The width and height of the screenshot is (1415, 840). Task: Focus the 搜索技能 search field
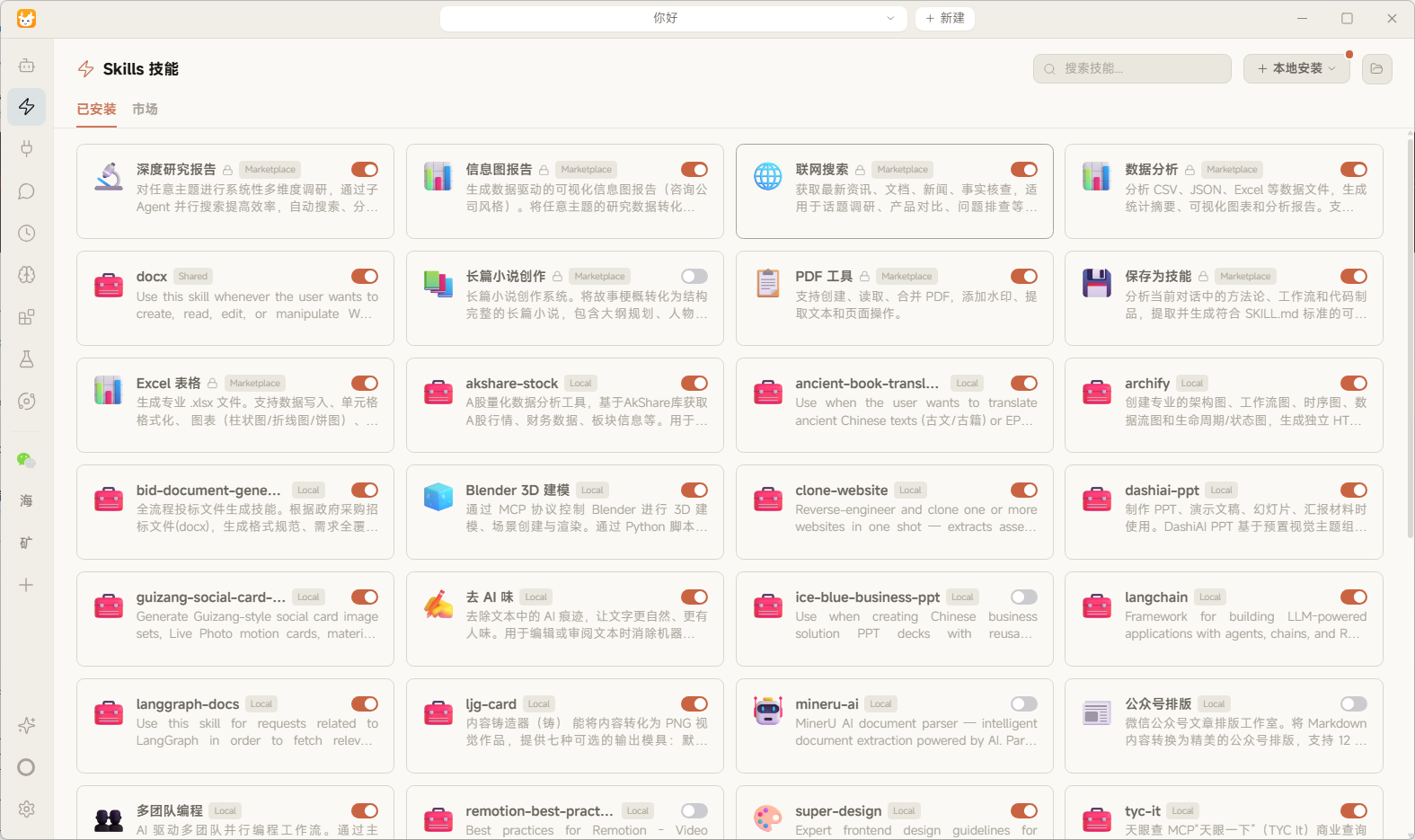pyautogui.click(x=1132, y=69)
